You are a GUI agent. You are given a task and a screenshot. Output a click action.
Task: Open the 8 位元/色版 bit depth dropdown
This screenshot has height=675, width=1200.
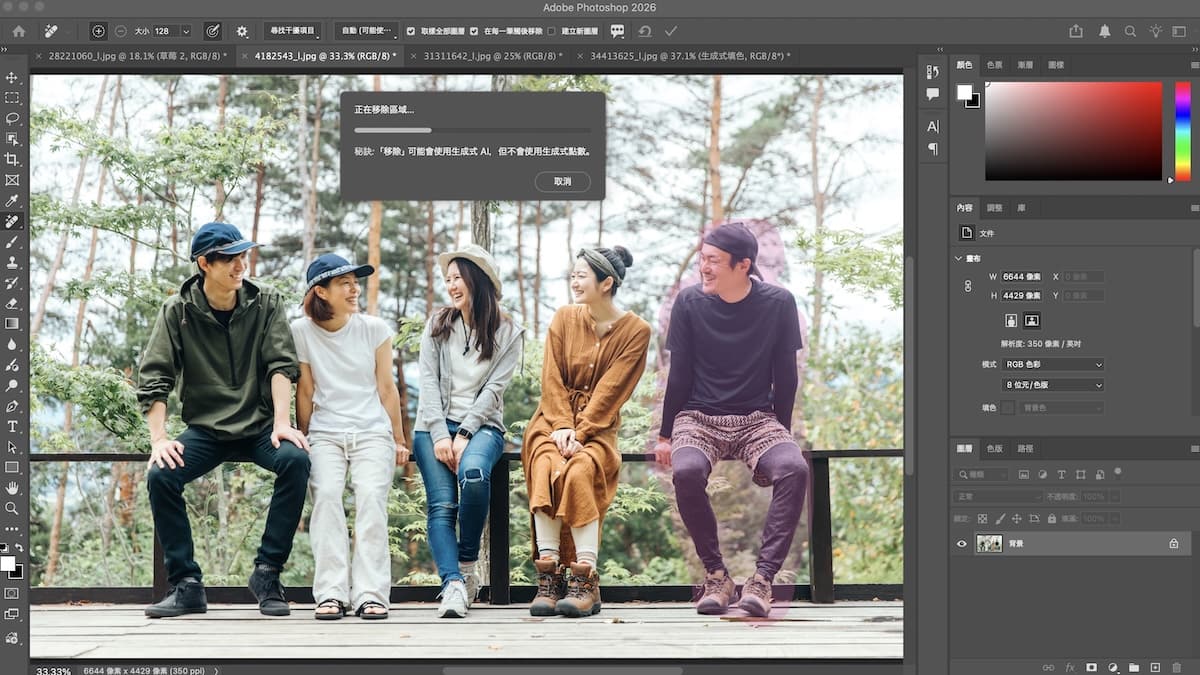point(1053,385)
